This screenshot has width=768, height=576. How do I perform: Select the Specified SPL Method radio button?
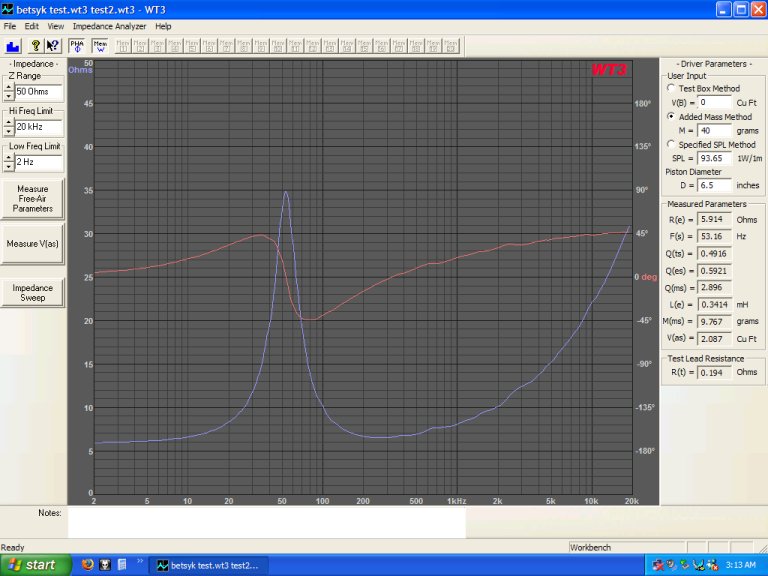pos(671,144)
